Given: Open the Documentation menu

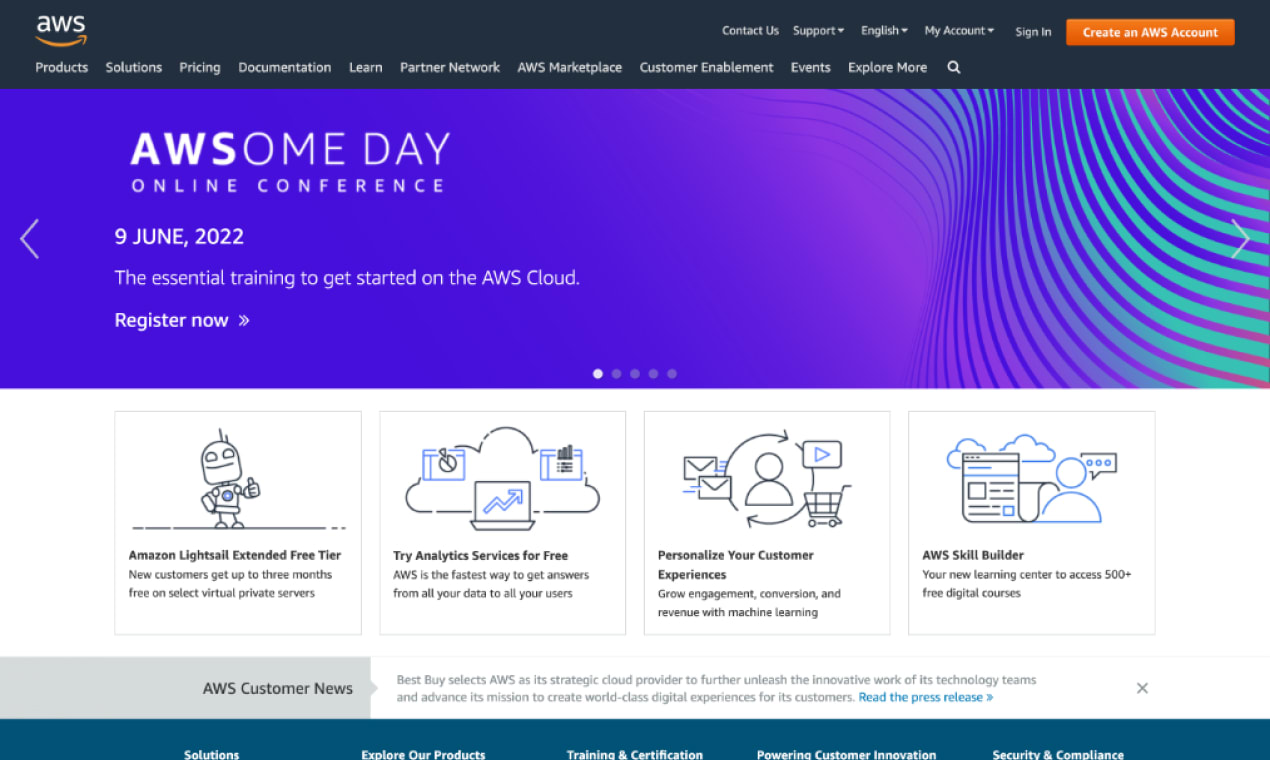Looking at the screenshot, I should coord(285,67).
